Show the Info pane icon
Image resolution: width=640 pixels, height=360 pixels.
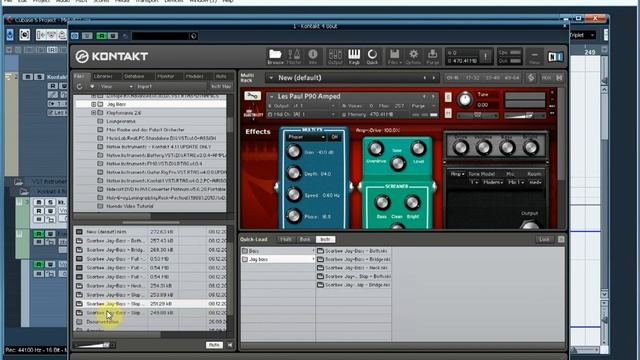point(313,56)
